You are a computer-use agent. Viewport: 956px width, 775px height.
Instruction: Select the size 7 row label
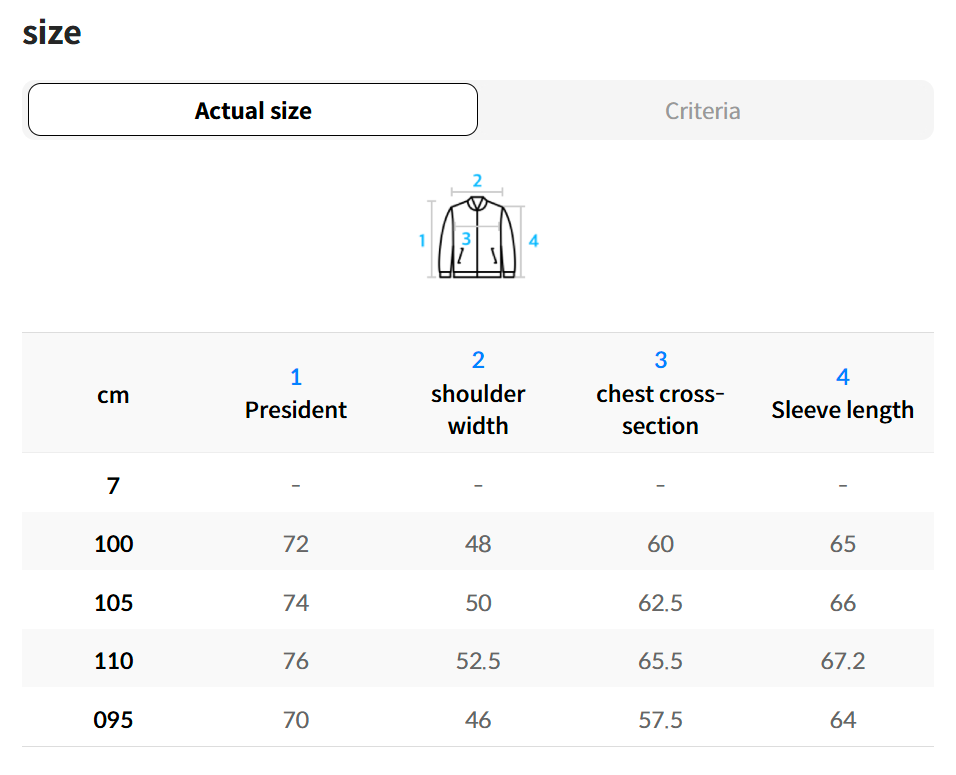(x=113, y=486)
